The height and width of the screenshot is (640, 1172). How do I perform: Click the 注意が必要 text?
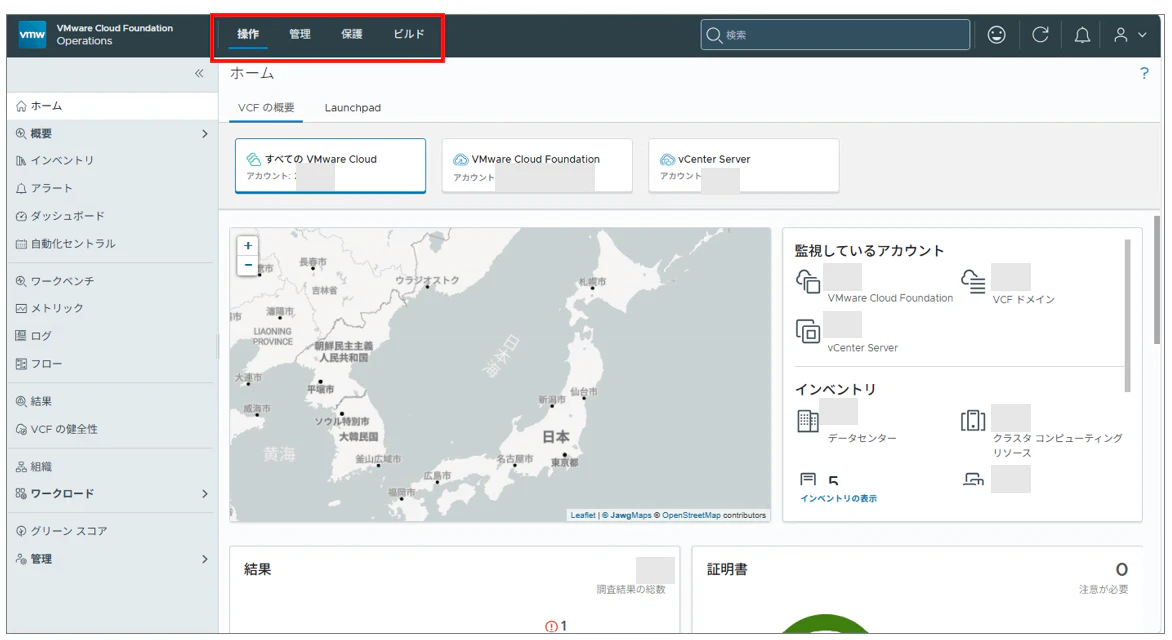tap(1103, 590)
